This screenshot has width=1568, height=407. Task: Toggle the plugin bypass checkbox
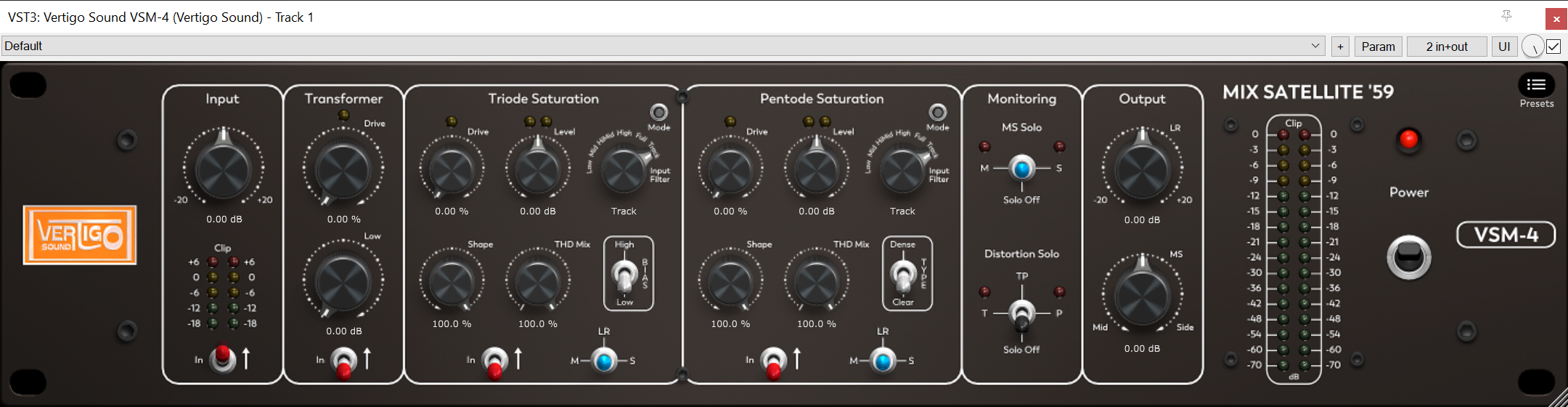pyautogui.click(x=1553, y=47)
